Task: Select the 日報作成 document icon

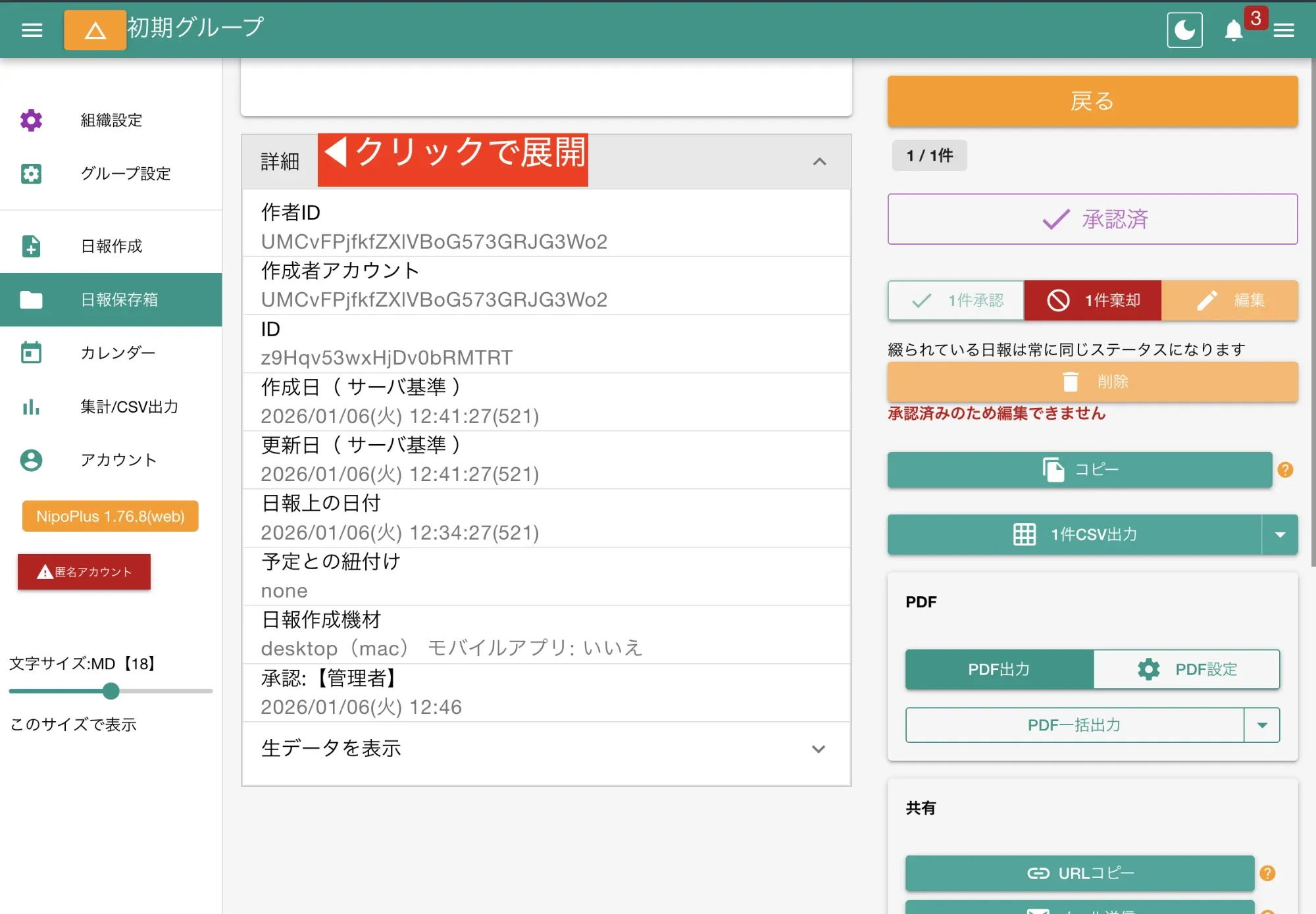Action: (30, 245)
